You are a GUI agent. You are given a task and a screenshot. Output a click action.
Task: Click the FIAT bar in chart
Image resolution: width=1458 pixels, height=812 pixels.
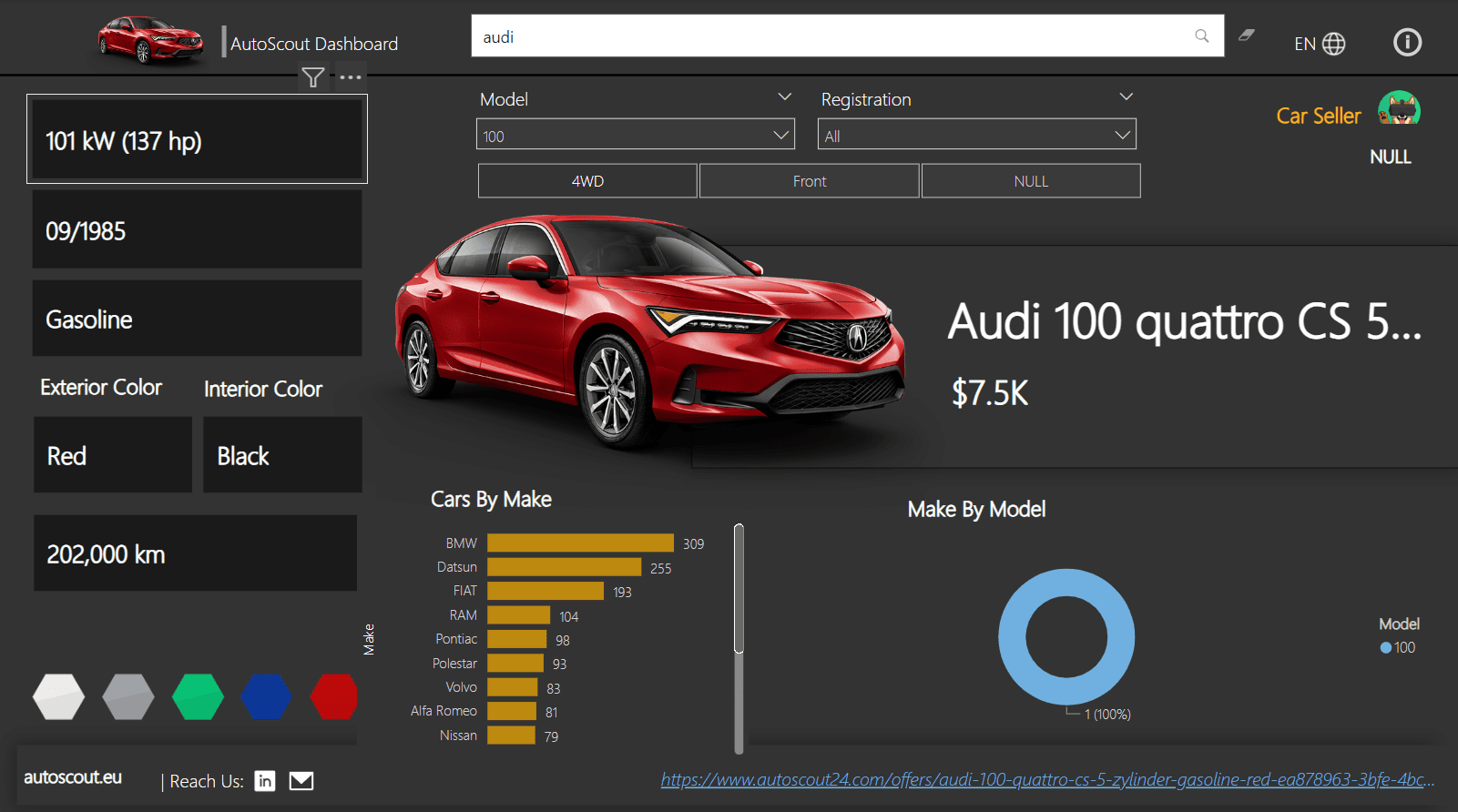pyautogui.click(x=545, y=591)
